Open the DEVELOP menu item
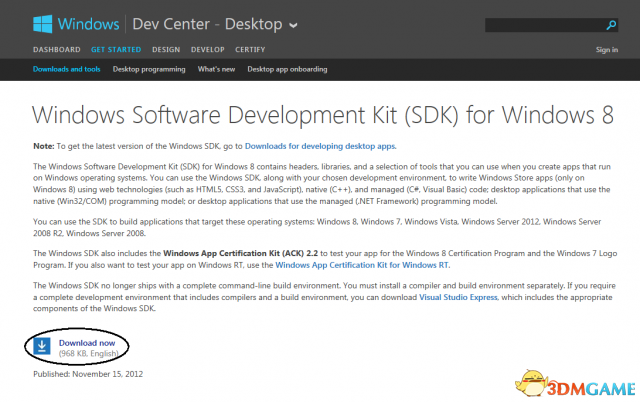 point(208,50)
